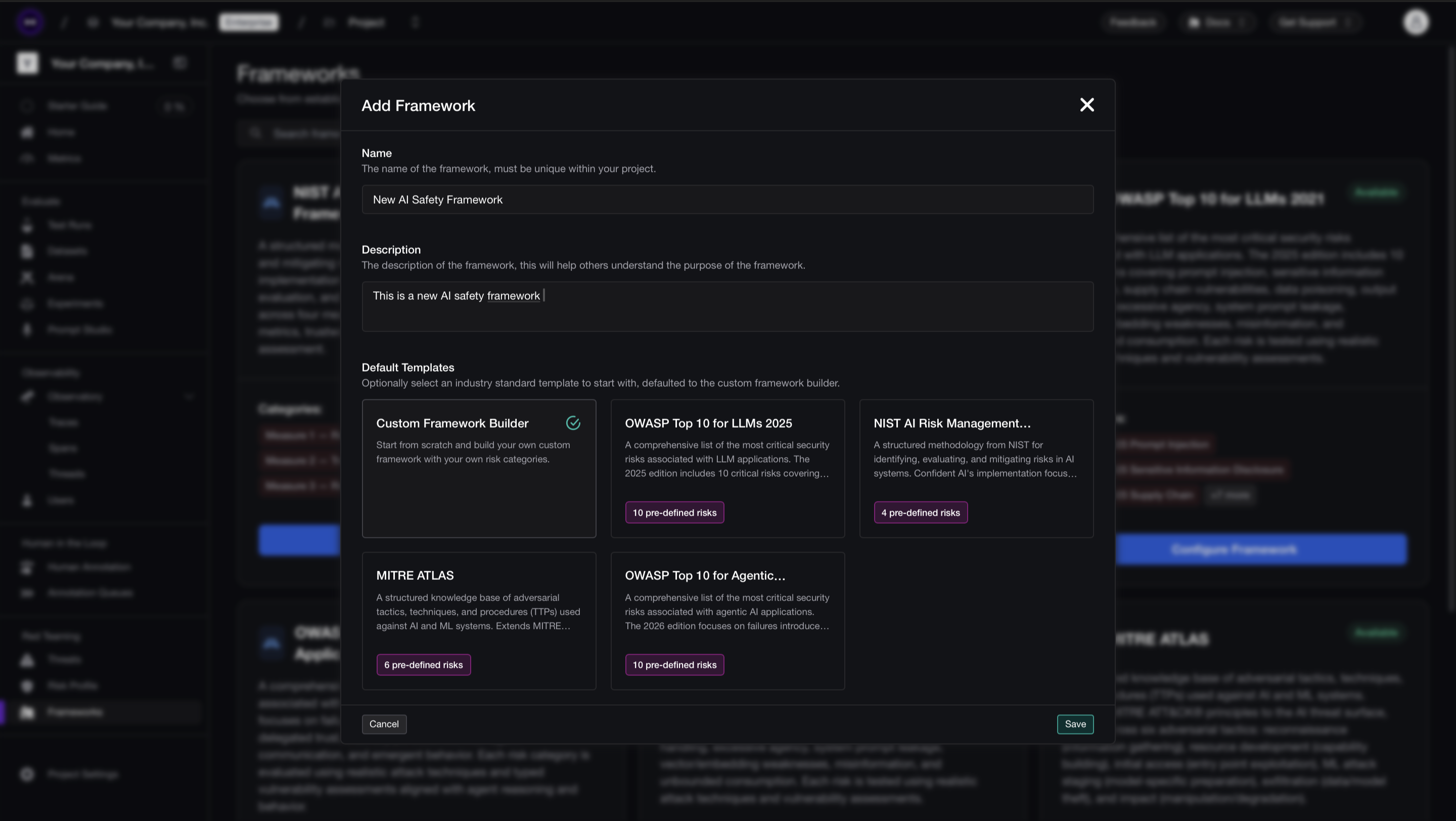Screen dimensions: 1456x821
Task: Click the checkmark on Custom Framework Builder
Action: (573, 423)
